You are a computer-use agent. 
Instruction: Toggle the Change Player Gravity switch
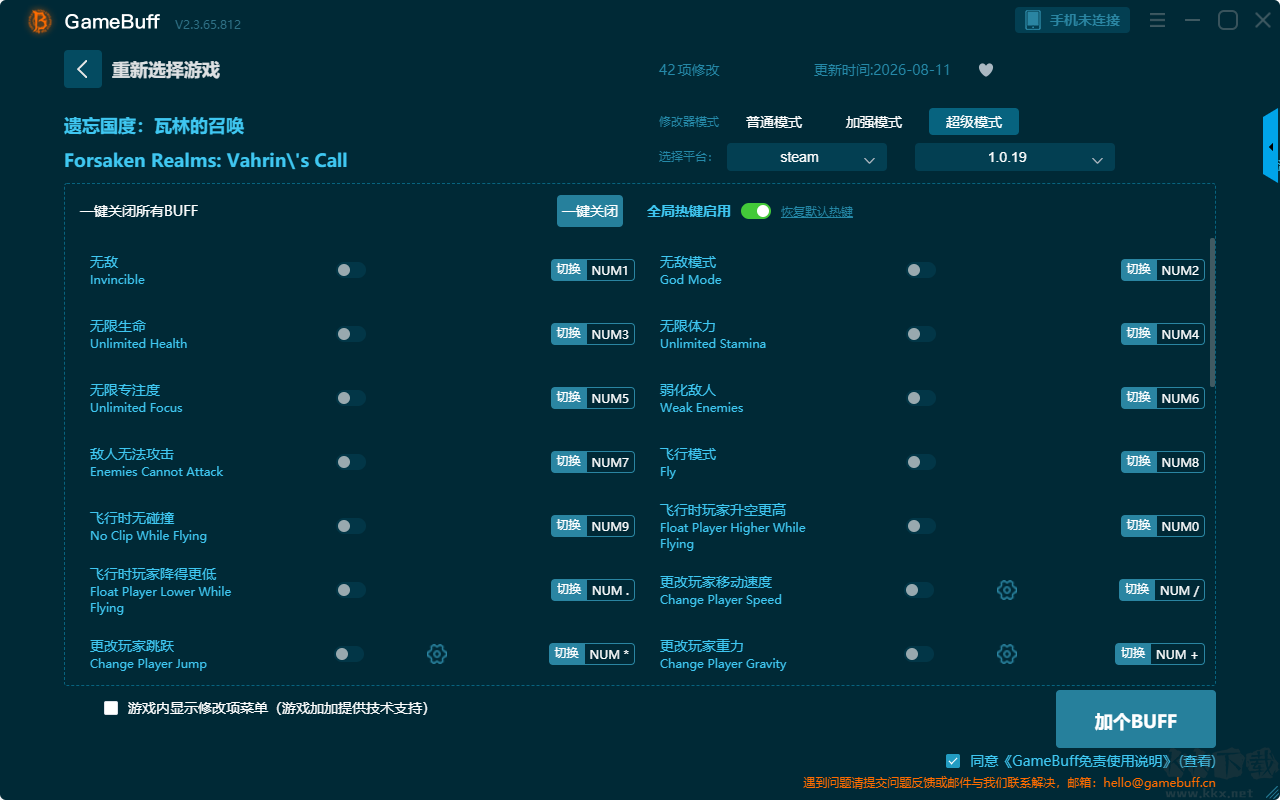(919, 654)
